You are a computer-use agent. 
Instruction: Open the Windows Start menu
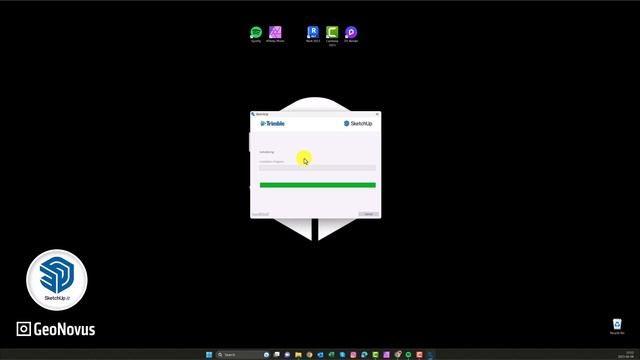click(x=209, y=355)
